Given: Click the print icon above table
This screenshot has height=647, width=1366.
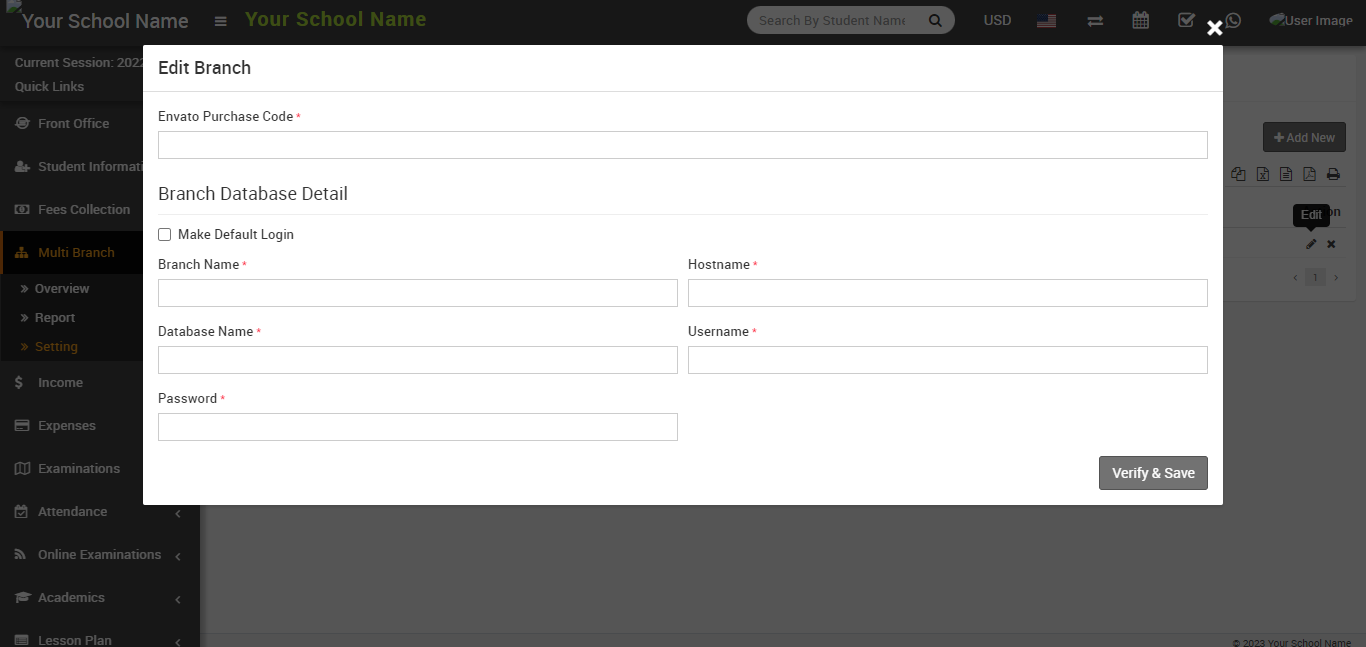Looking at the screenshot, I should [1333, 174].
